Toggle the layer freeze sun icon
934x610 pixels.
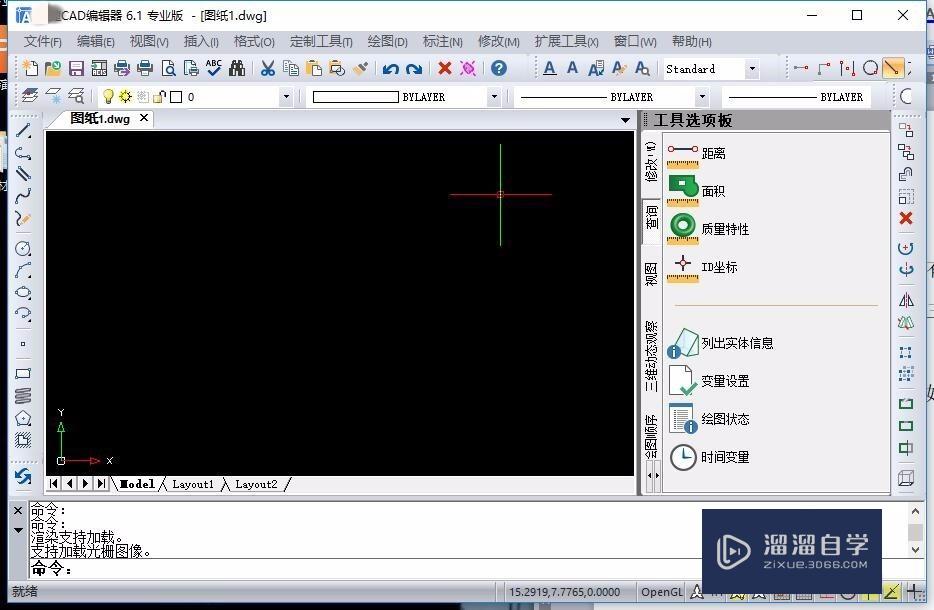(x=124, y=96)
